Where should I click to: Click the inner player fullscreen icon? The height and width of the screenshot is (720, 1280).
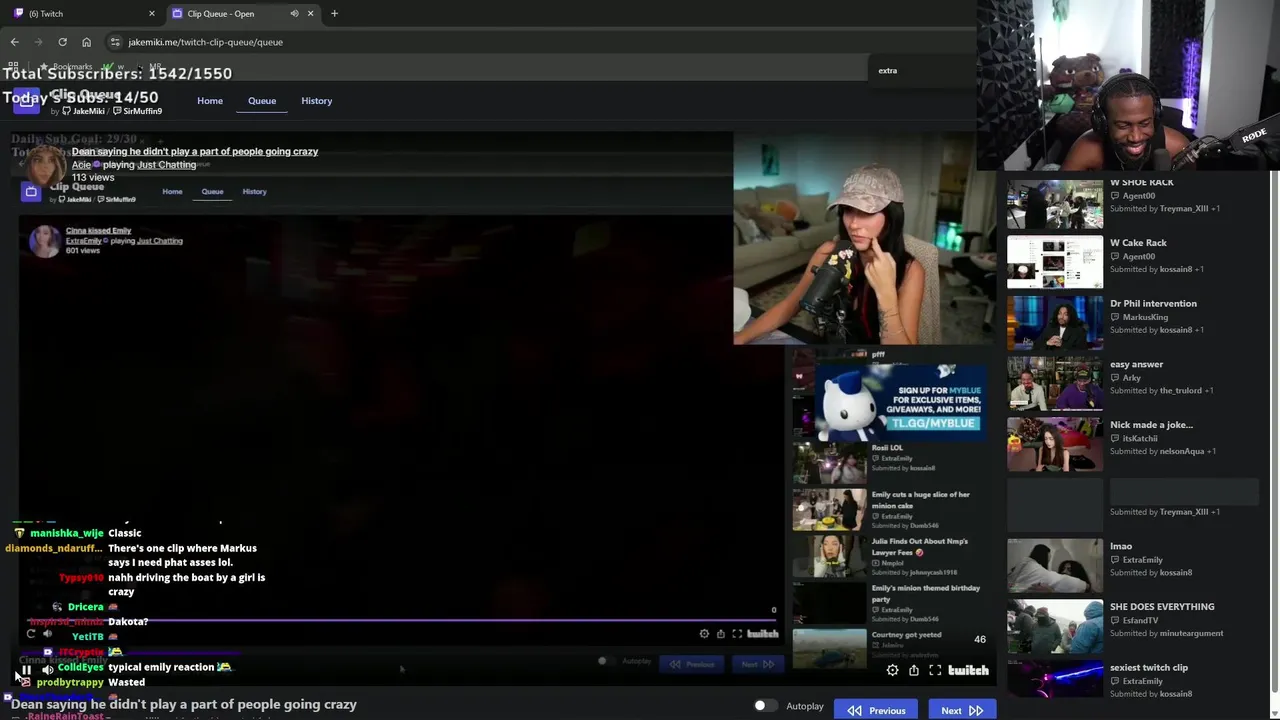coord(737,634)
